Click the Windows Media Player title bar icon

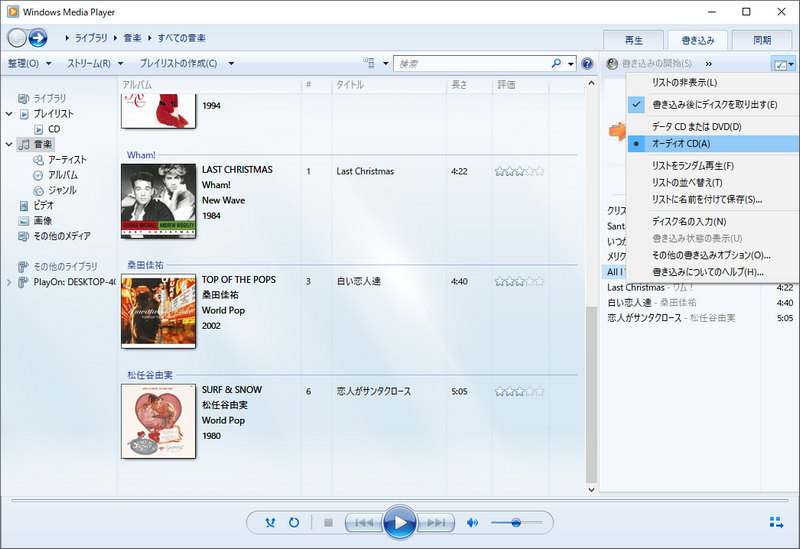coord(13,12)
